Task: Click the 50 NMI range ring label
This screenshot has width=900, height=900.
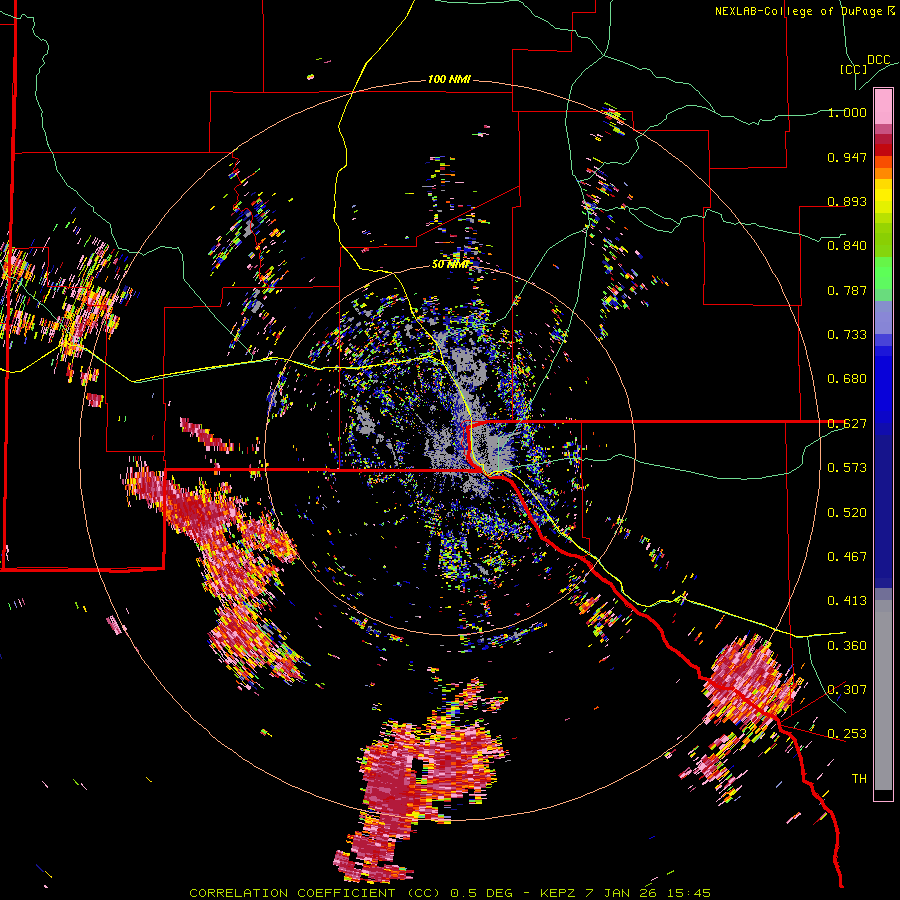Action: coord(450,264)
